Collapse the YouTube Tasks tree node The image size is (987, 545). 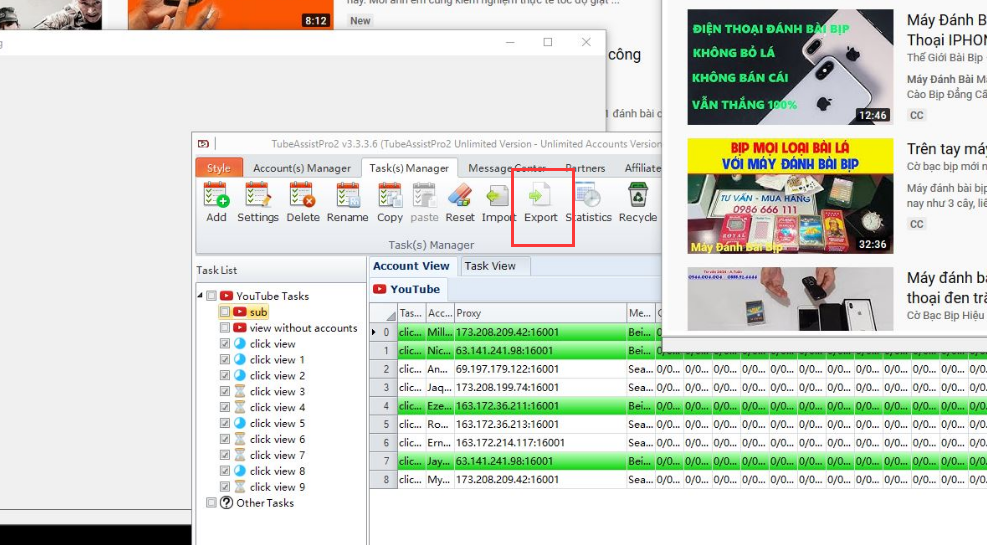point(200,296)
